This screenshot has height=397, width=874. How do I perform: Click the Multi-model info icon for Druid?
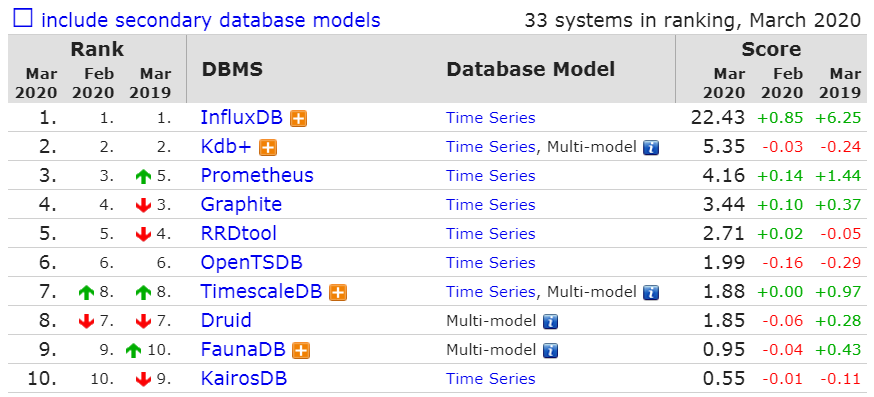click(550, 322)
